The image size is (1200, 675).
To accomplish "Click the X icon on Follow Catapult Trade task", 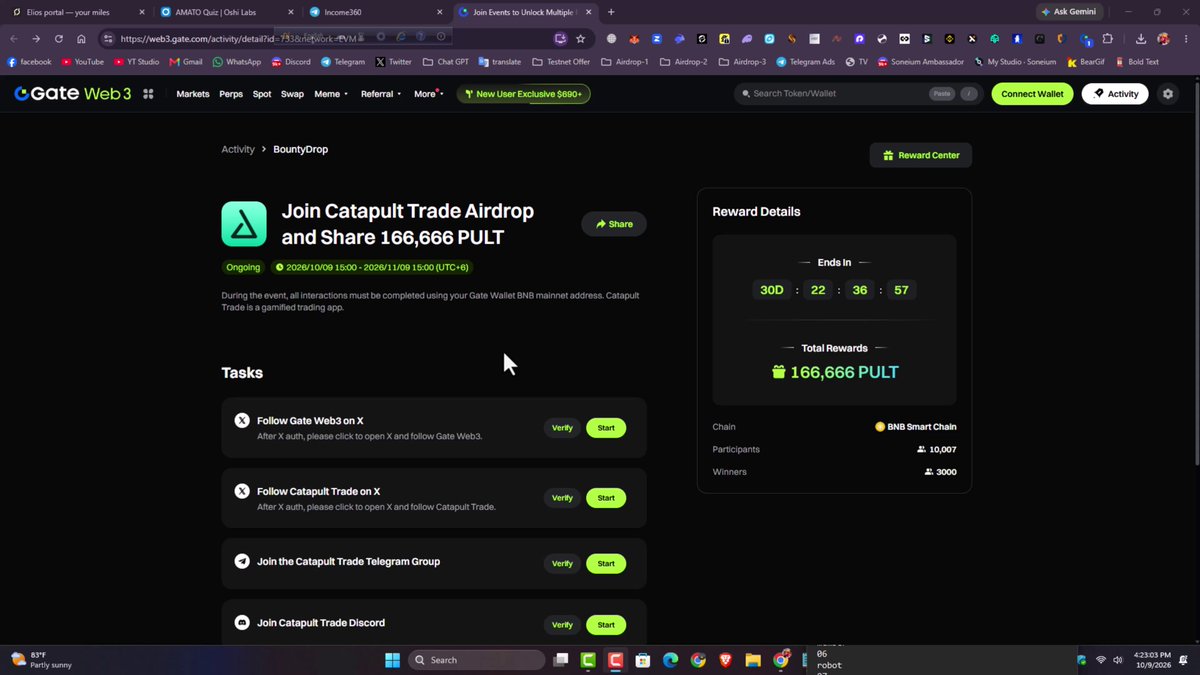I will point(242,491).
